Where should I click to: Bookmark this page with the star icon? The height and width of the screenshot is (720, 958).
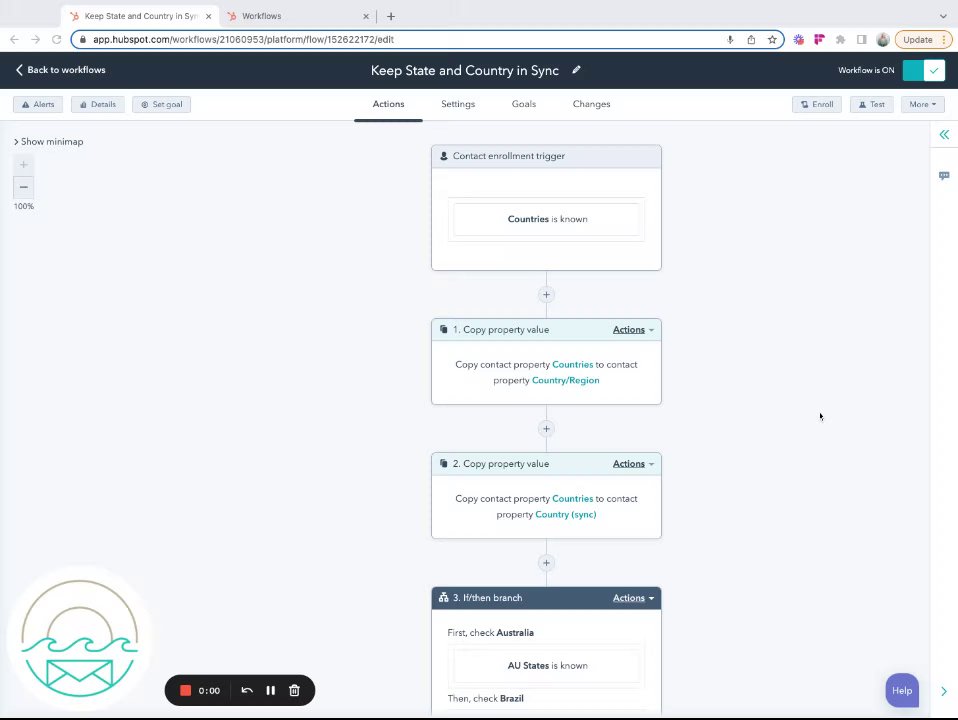click(x=772, y=40)
